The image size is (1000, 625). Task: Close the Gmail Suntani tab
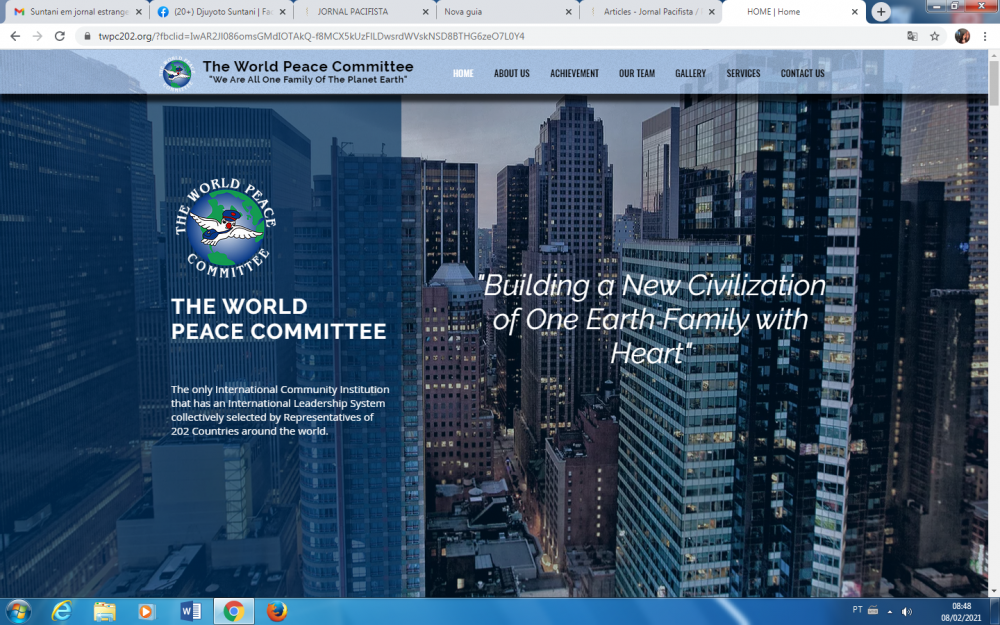[139, 11]
